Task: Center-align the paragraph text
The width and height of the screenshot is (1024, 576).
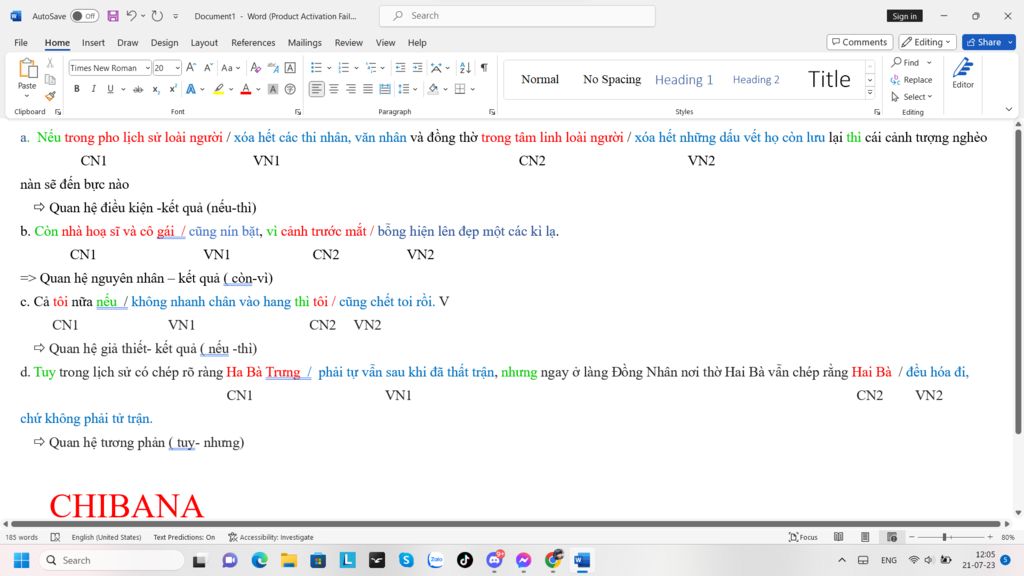Action: point(334,89)
